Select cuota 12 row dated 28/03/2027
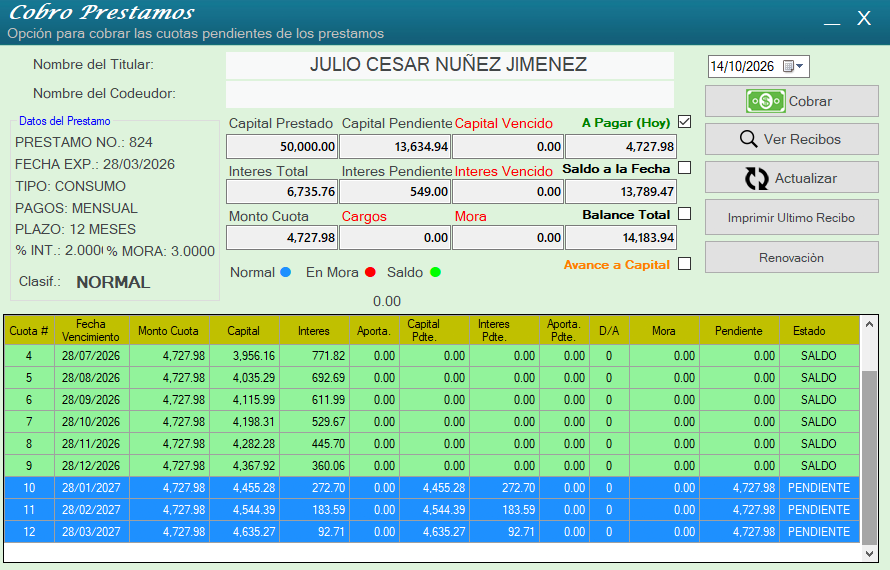Image resolution: width=890 pixels, height=570 pixels. pyautogui.click(x=432, y=531)
